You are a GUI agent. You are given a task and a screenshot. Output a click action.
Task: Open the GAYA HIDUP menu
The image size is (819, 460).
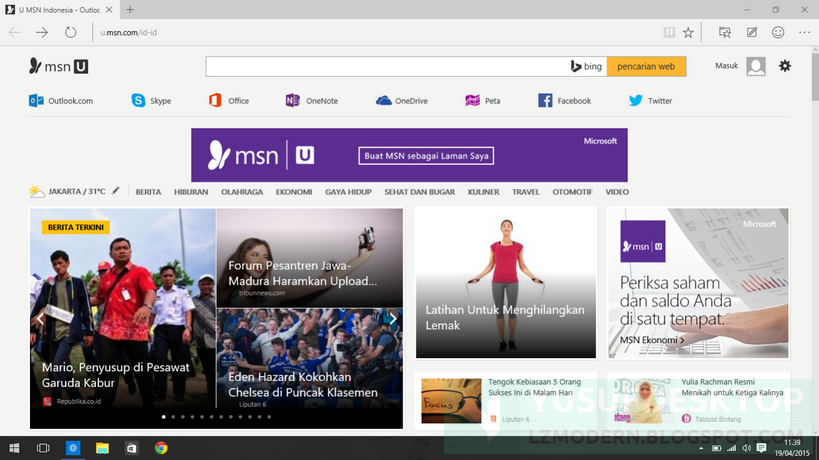(x=348, y=192)
